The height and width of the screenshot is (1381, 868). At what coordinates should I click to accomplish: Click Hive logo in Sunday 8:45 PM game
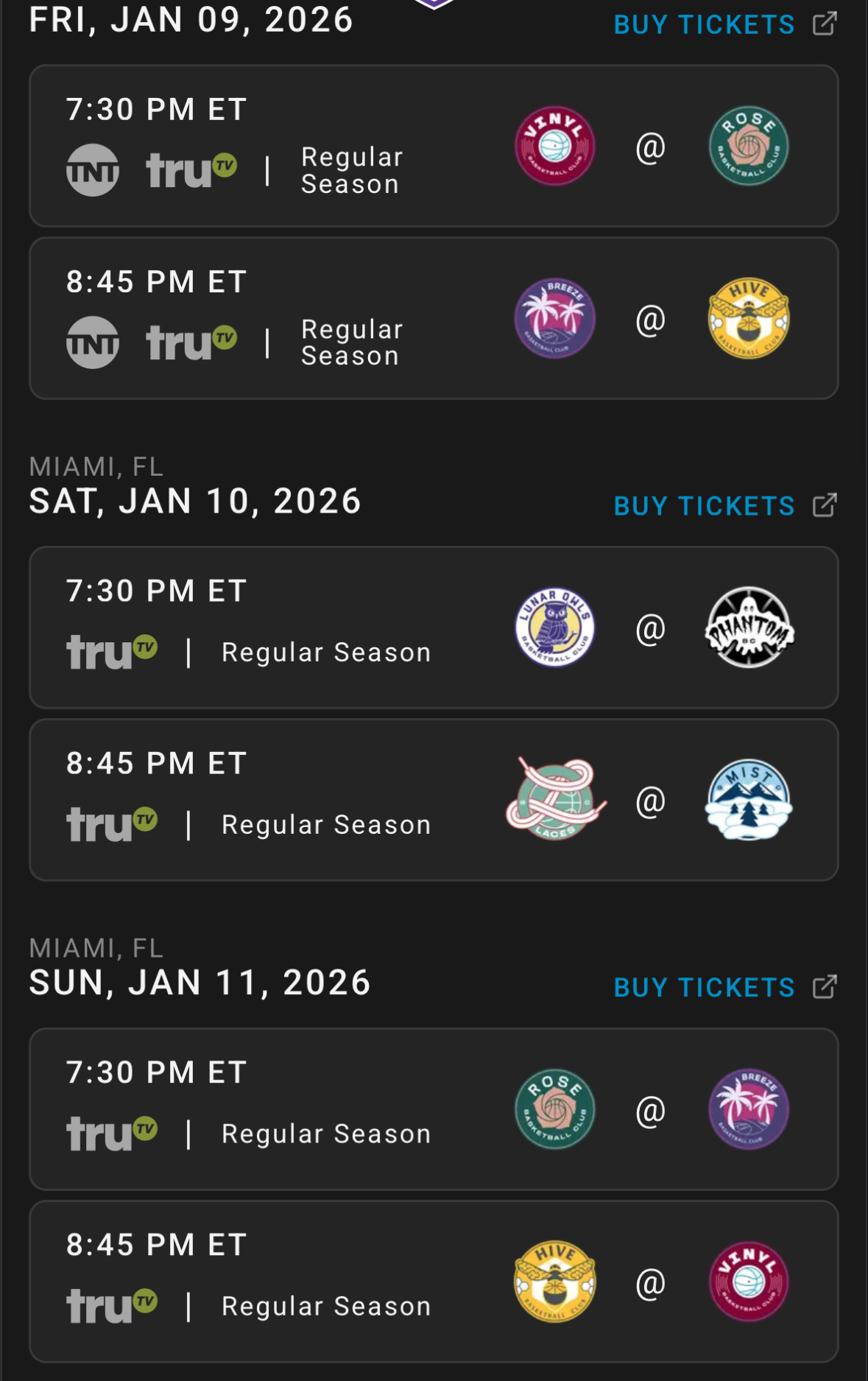click(554, 1282)
